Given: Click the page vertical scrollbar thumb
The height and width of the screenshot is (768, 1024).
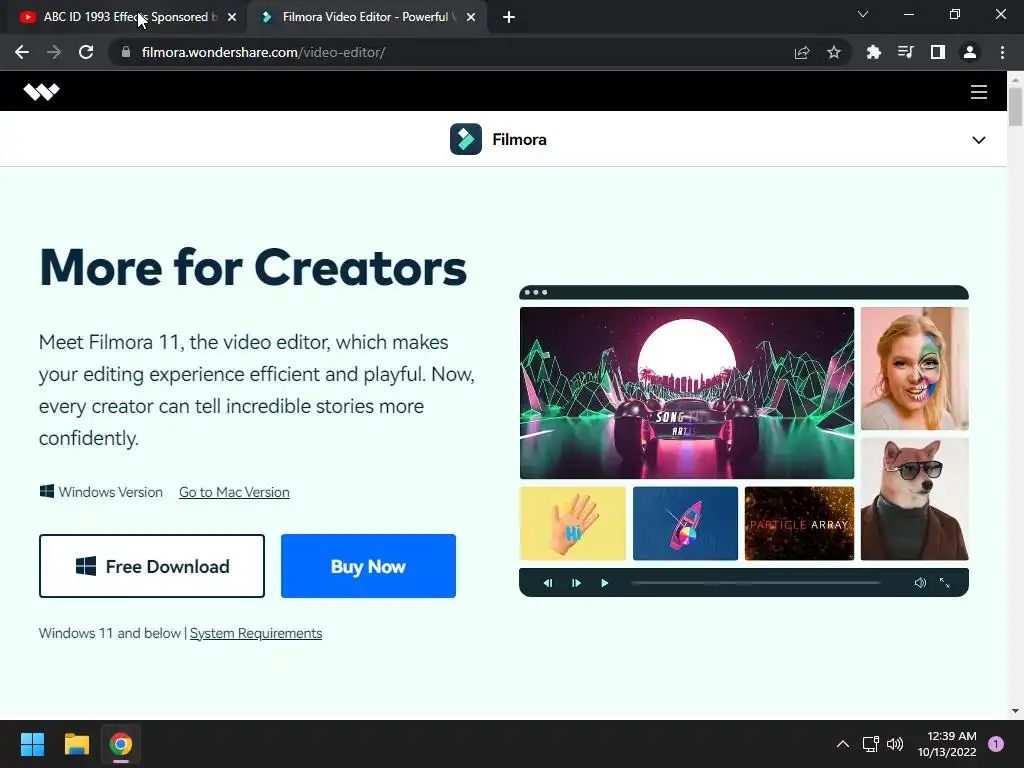Looking at the screenshot, I should 1015,106.
